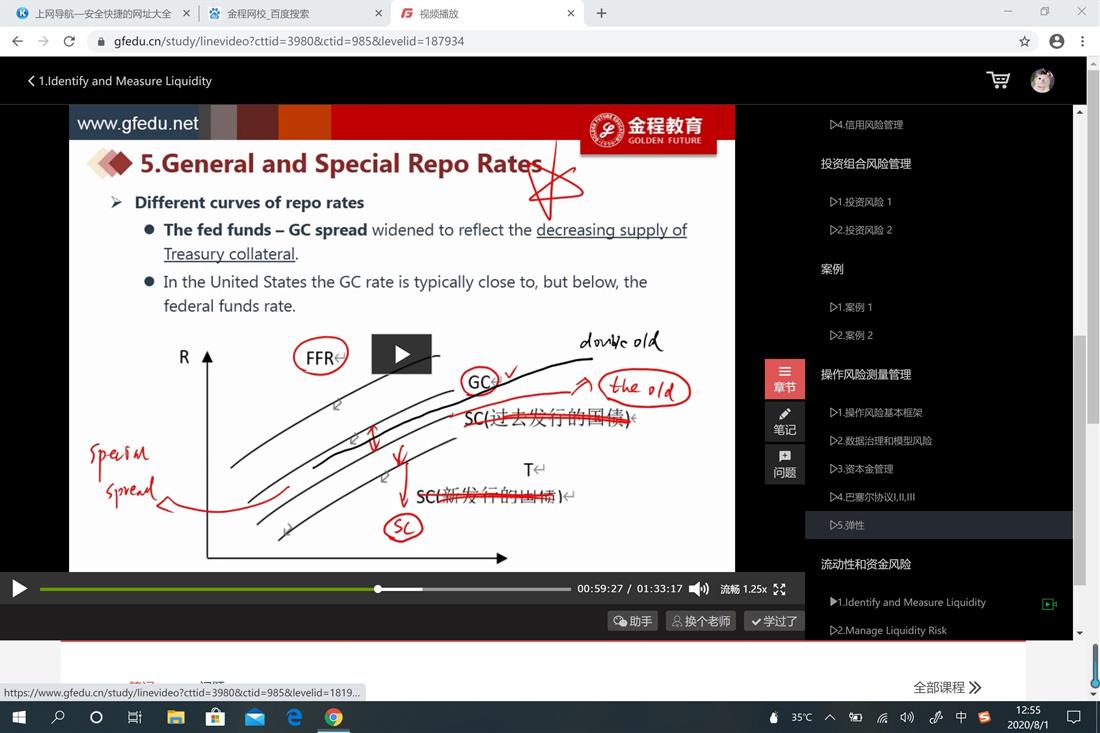
Task: Open the 问题 questions panel
Action: 784,464
